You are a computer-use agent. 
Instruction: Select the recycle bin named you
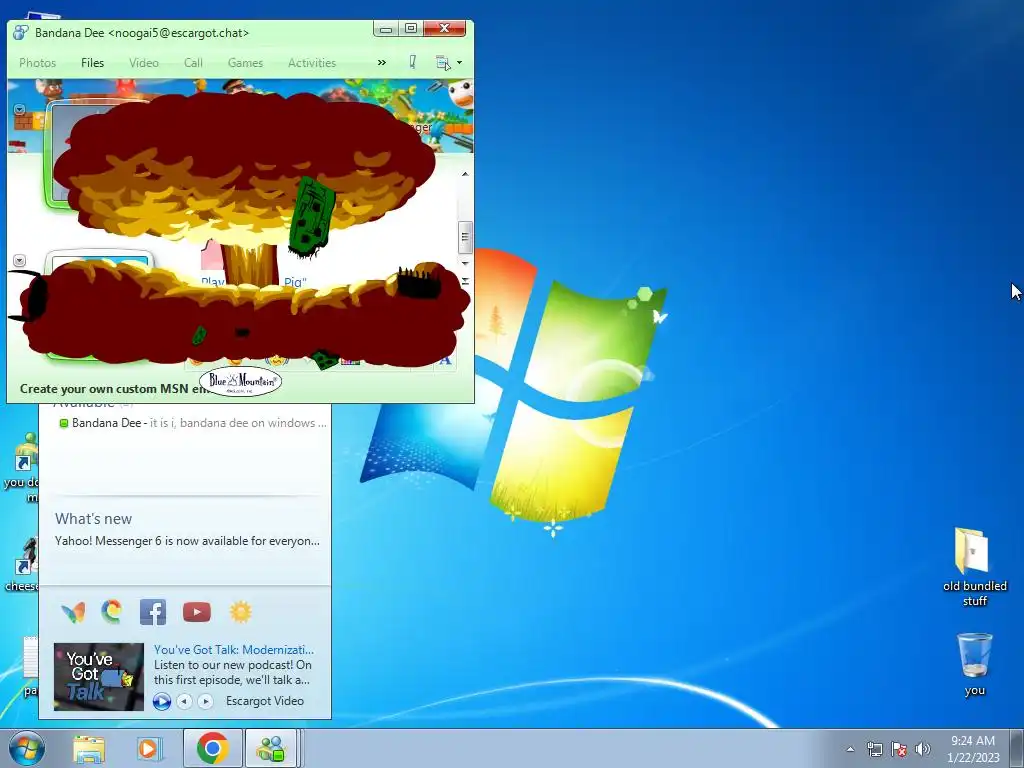click(974, 664)
